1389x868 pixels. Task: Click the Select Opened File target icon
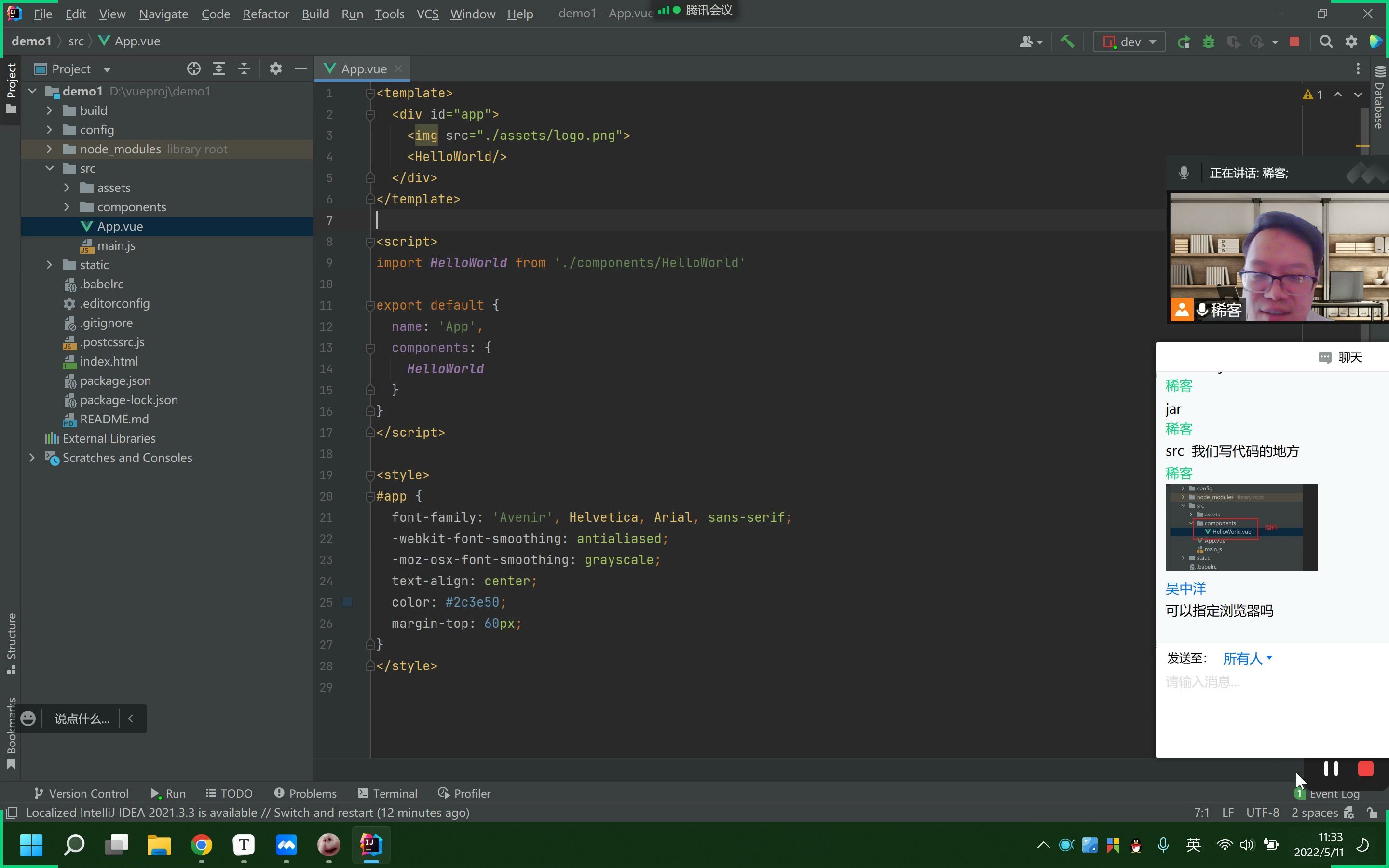pos(193,69)
